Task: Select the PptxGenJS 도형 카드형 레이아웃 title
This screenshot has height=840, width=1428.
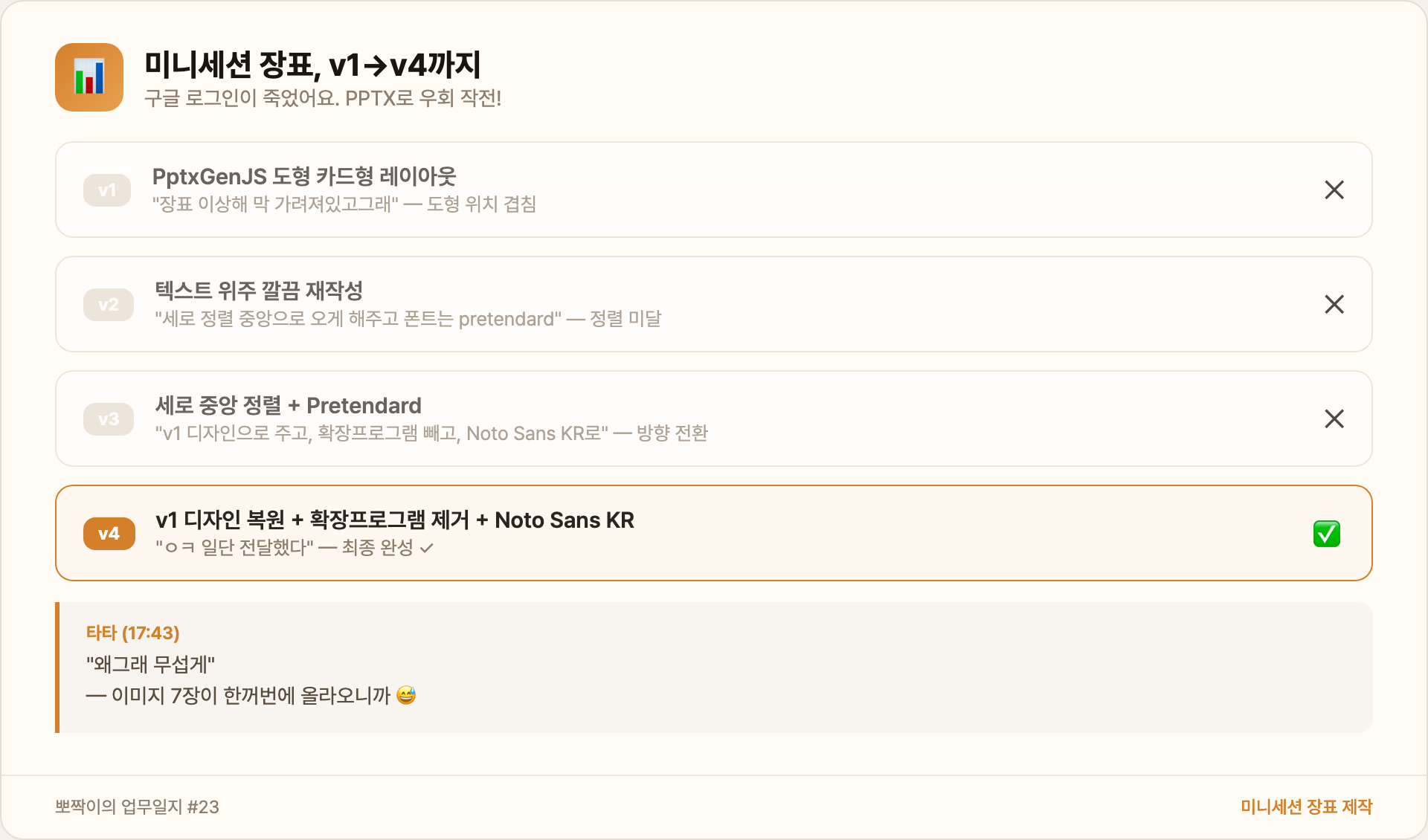Action: [x=303, y=176]
